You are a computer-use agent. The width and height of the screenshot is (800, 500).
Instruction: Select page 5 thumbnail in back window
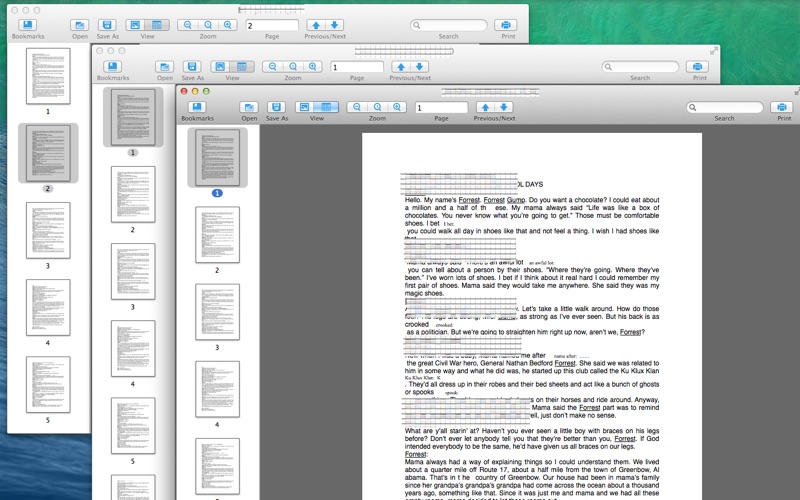tap(48, 385)
